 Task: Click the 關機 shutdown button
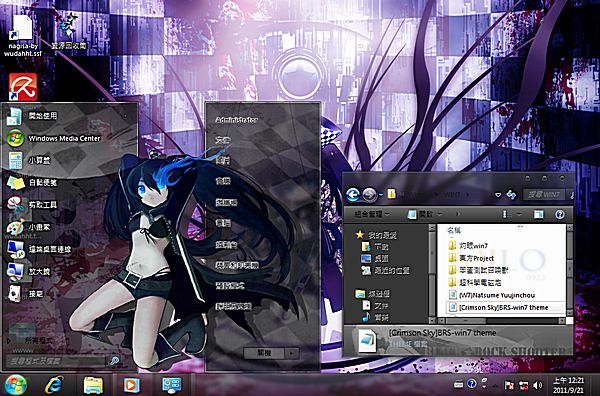coord(264,353)
